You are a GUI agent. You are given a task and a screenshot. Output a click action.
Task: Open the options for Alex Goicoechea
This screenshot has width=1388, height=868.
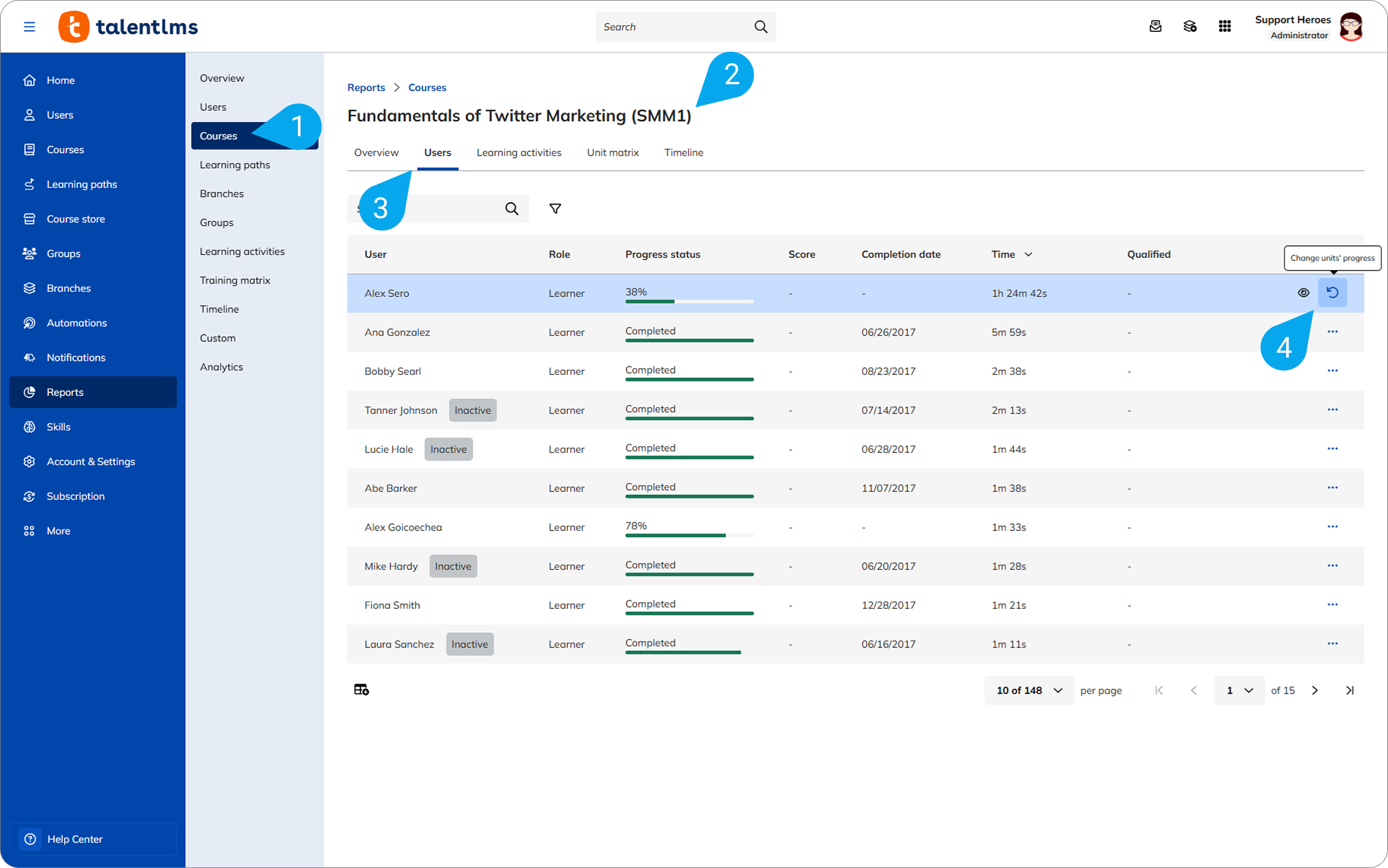[x=1332, y=527]
